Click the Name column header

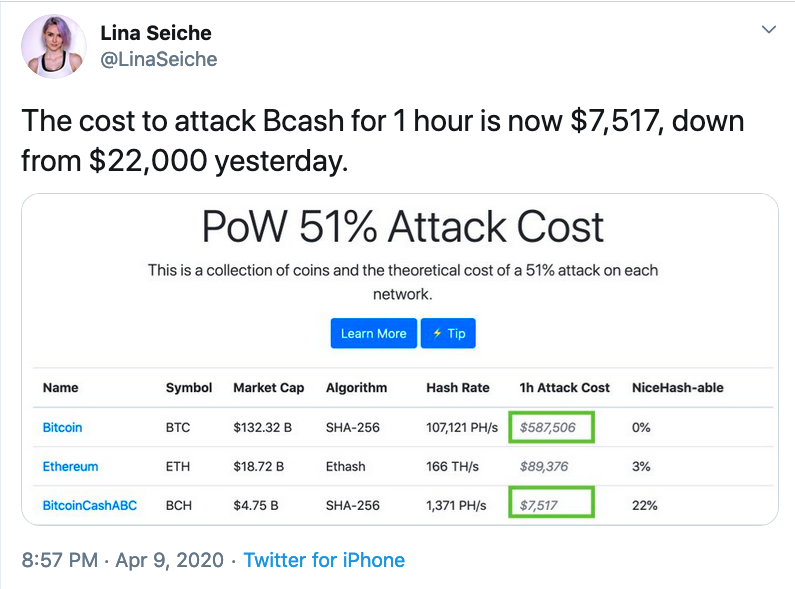point(60,388)
